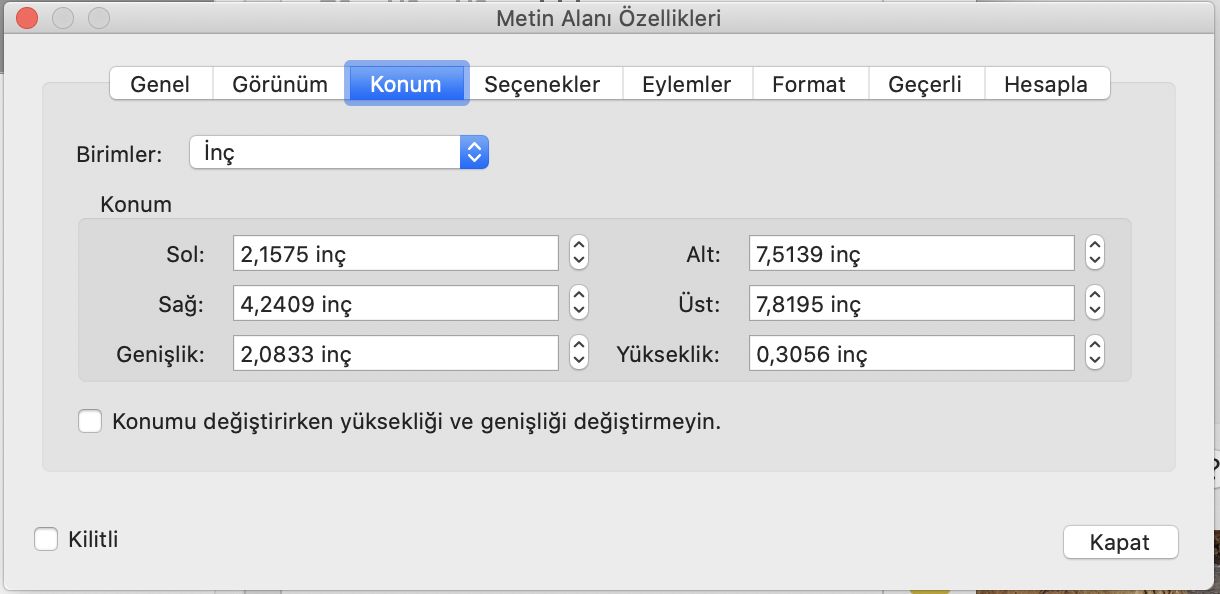Switch to the Genel tab
Viewport: 1220px width, 594px height.
click(160, 84)
